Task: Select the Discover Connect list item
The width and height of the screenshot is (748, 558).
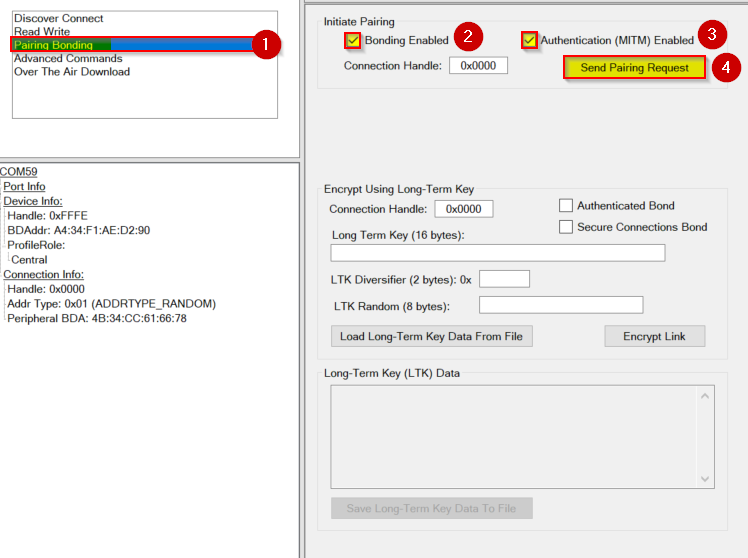Action: click(58, 19)
